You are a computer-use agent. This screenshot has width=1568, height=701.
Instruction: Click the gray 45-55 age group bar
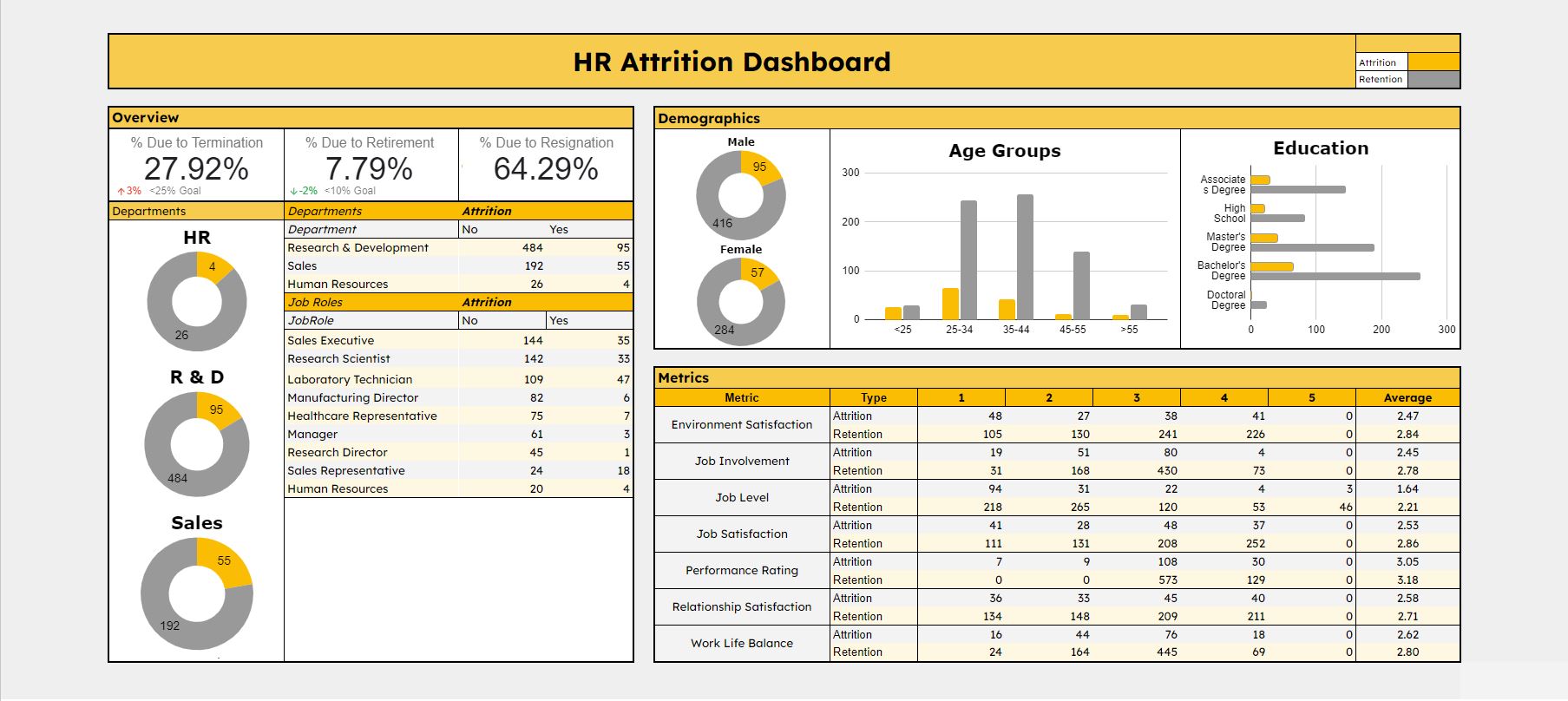1081,285
